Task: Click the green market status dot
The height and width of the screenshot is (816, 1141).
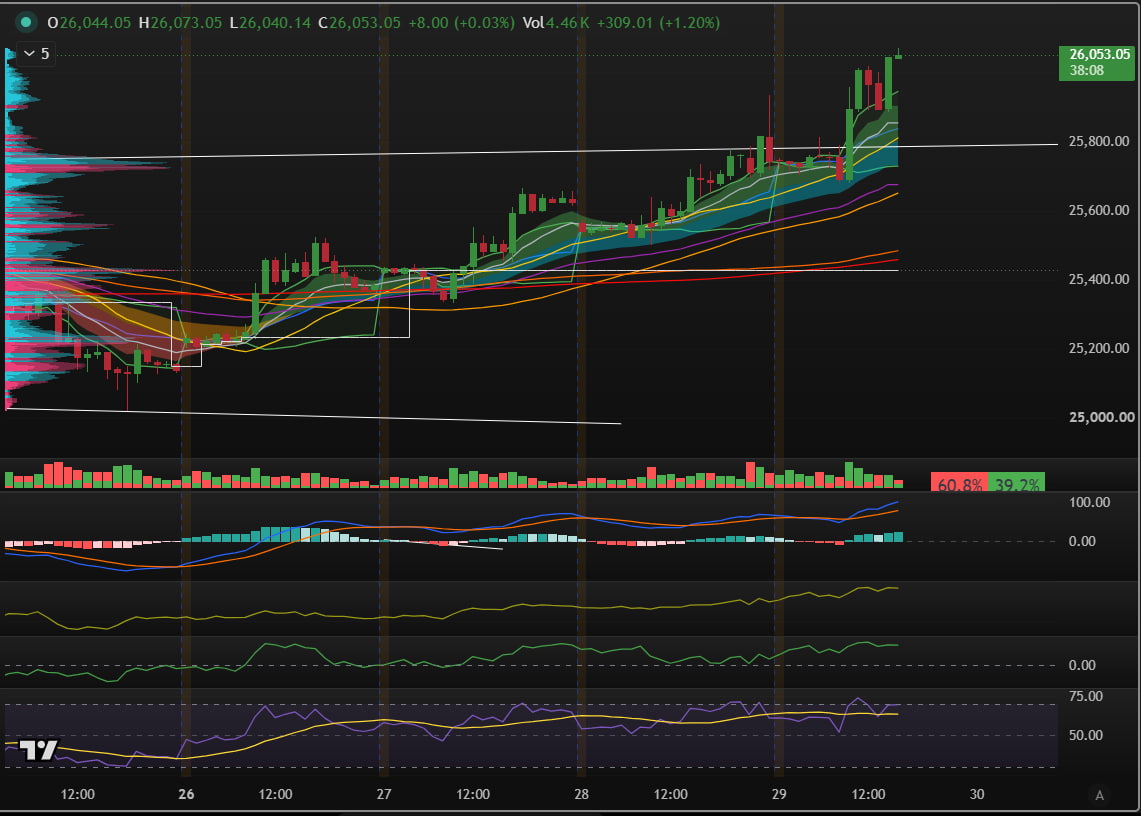Action: click(x=25, y=22)
